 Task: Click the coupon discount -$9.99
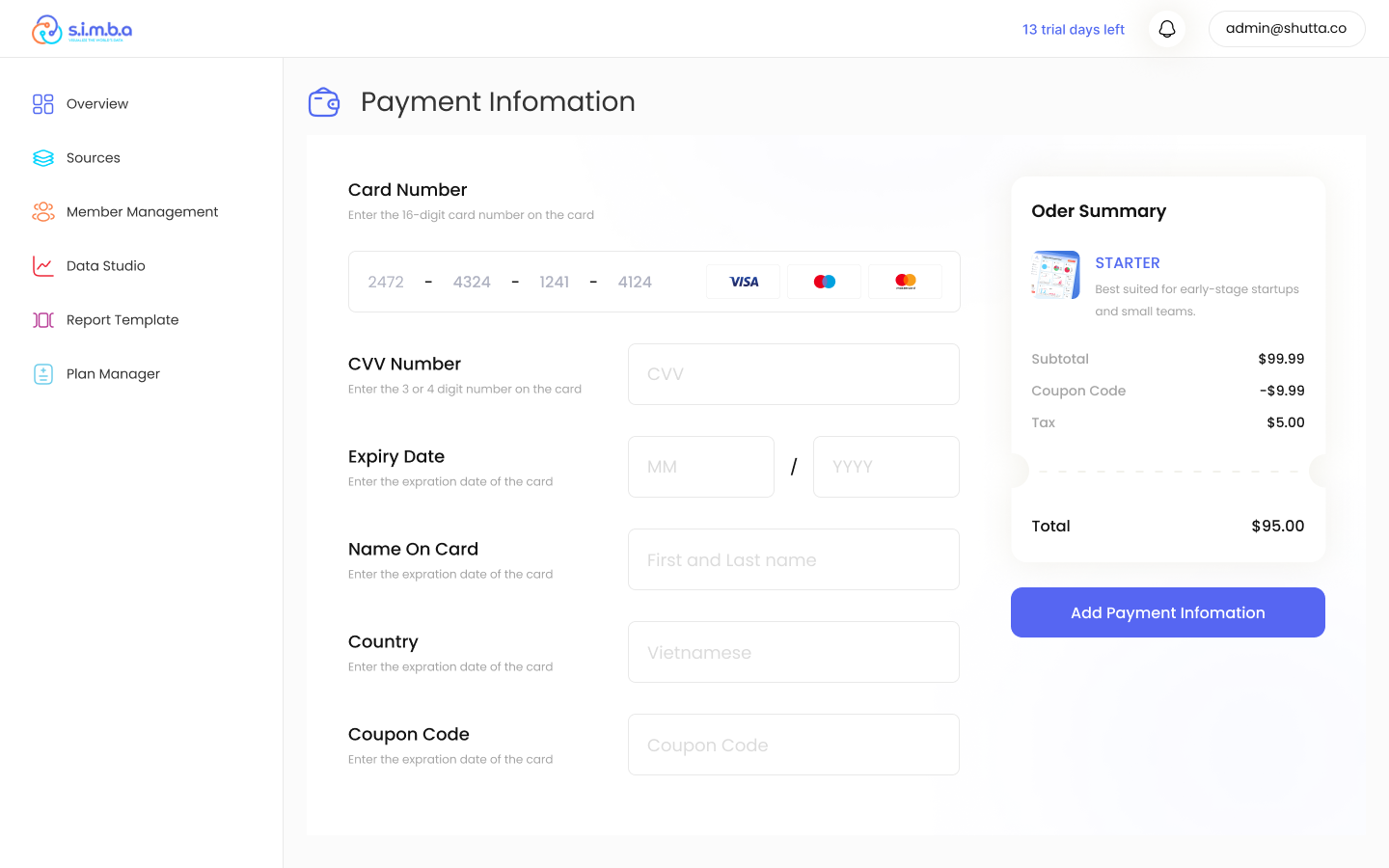point(1282,391)
